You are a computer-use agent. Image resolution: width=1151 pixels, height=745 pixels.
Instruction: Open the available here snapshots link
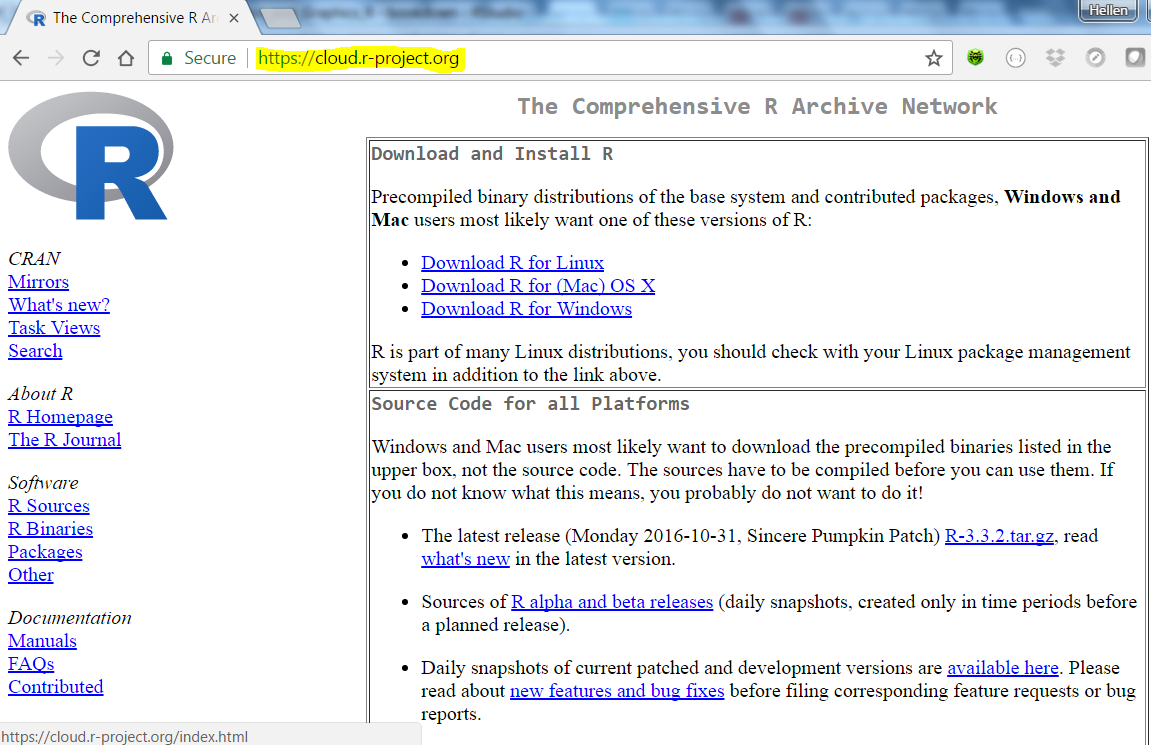(1003, 668)
